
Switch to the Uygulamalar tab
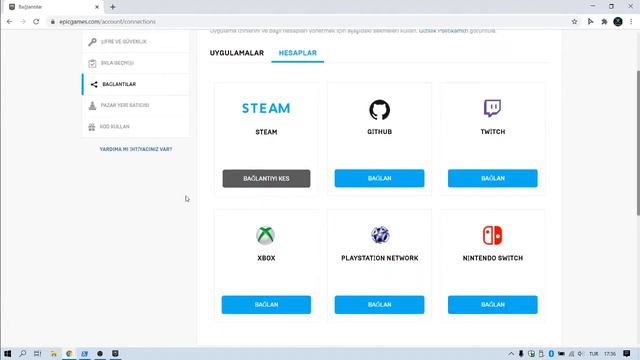coord(237,53)
